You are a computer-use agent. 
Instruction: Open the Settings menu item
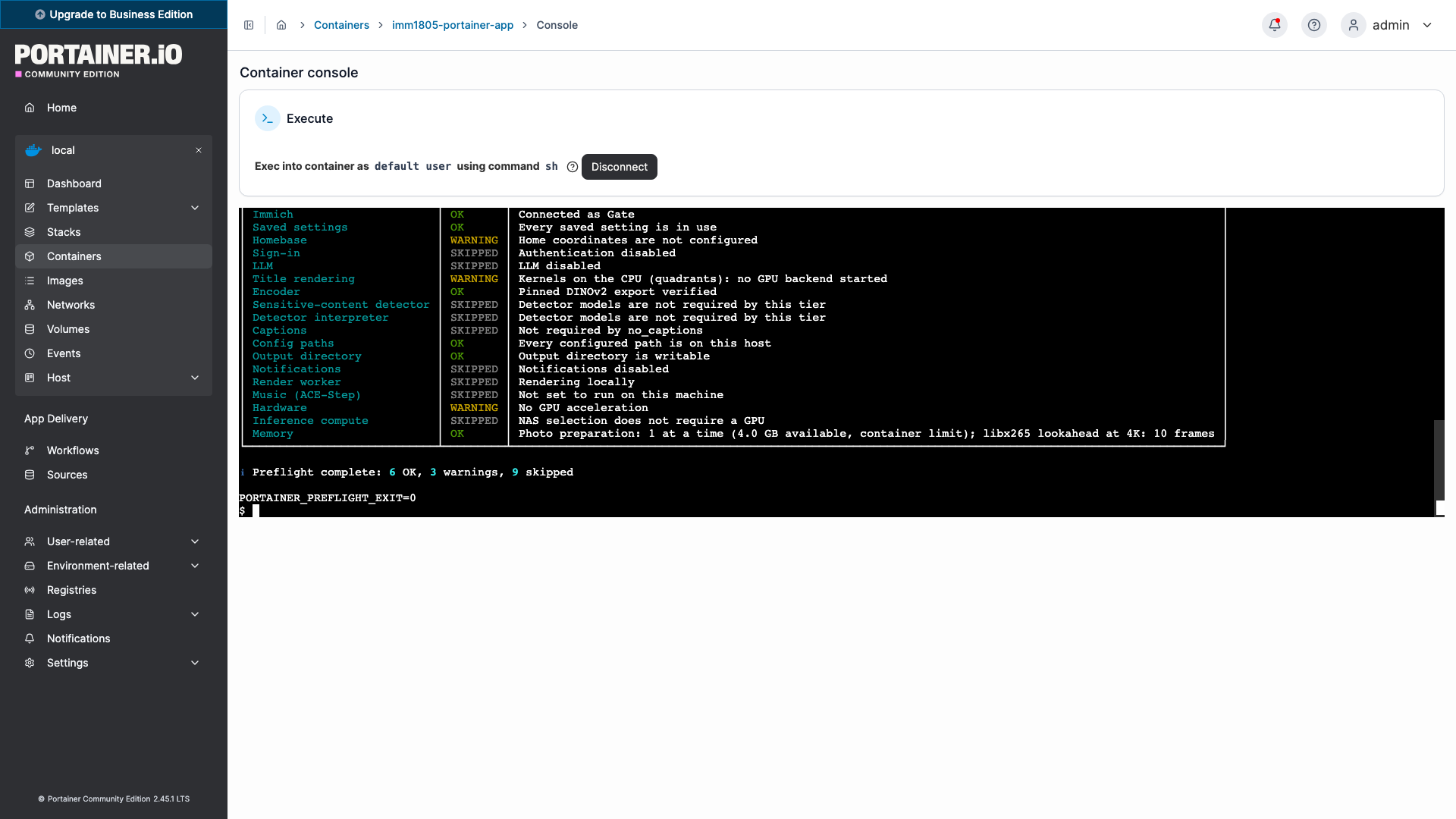(x=114, y=663)
